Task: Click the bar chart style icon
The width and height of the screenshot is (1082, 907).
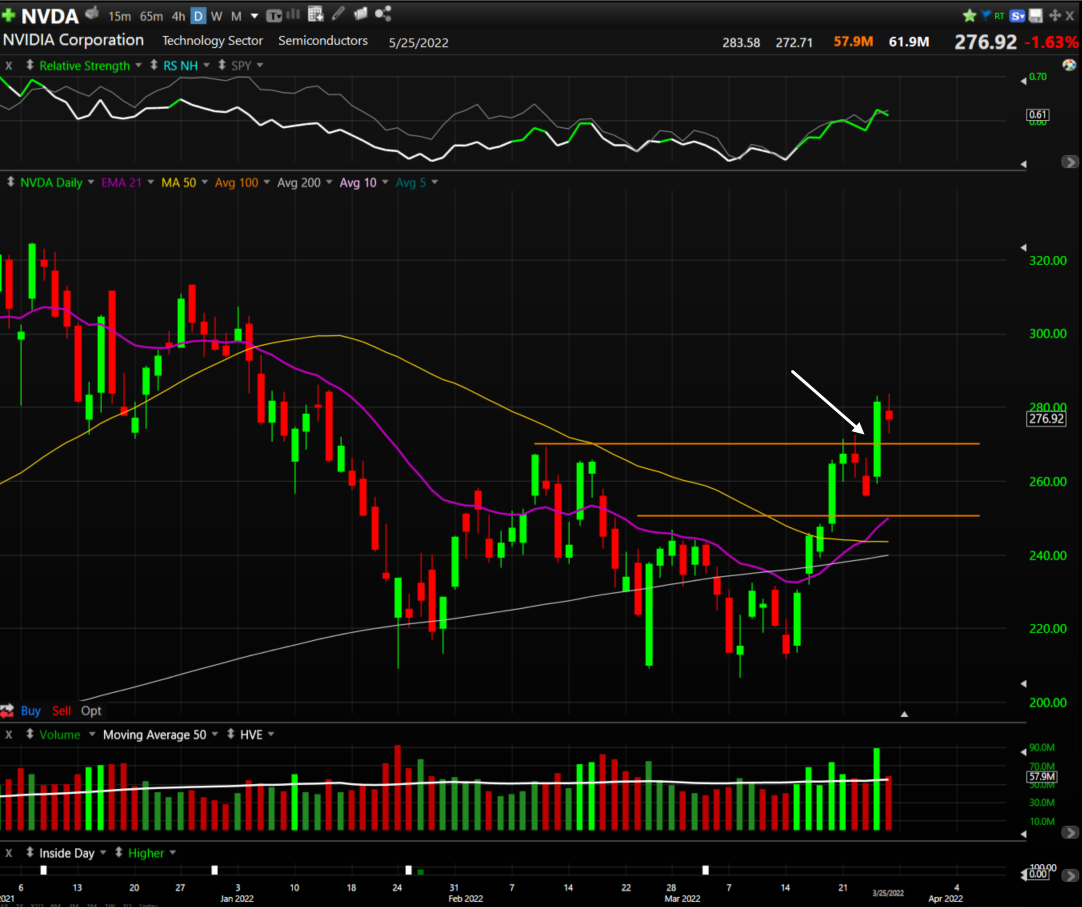Action: [293, 14]
